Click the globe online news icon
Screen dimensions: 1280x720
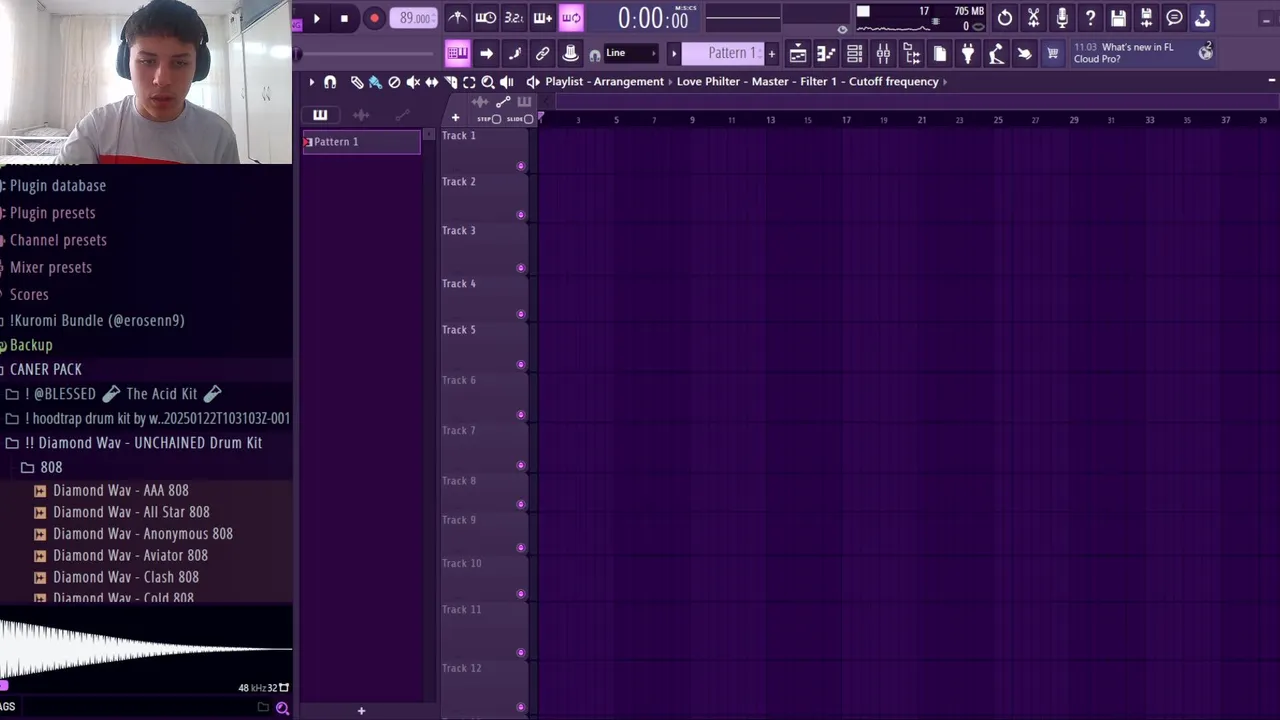[x=1205, y=52]
